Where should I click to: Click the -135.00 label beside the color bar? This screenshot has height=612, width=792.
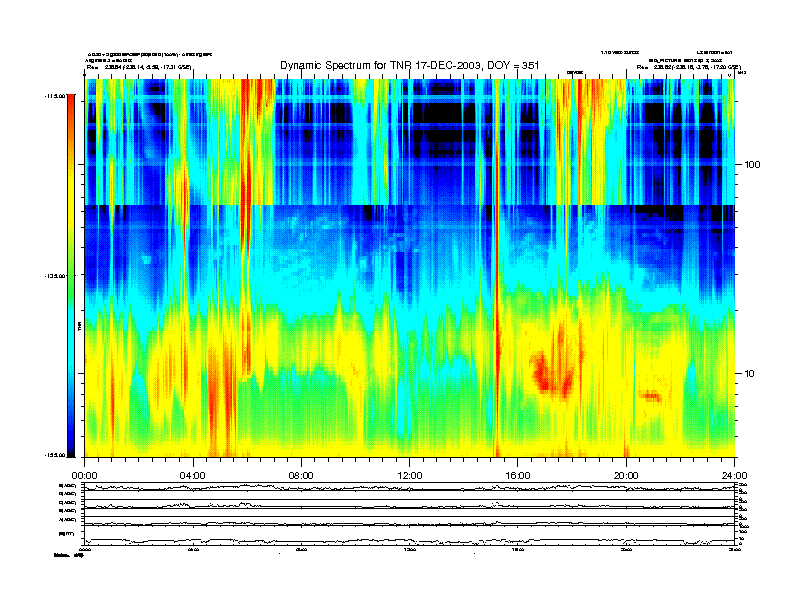click(55, 276)
